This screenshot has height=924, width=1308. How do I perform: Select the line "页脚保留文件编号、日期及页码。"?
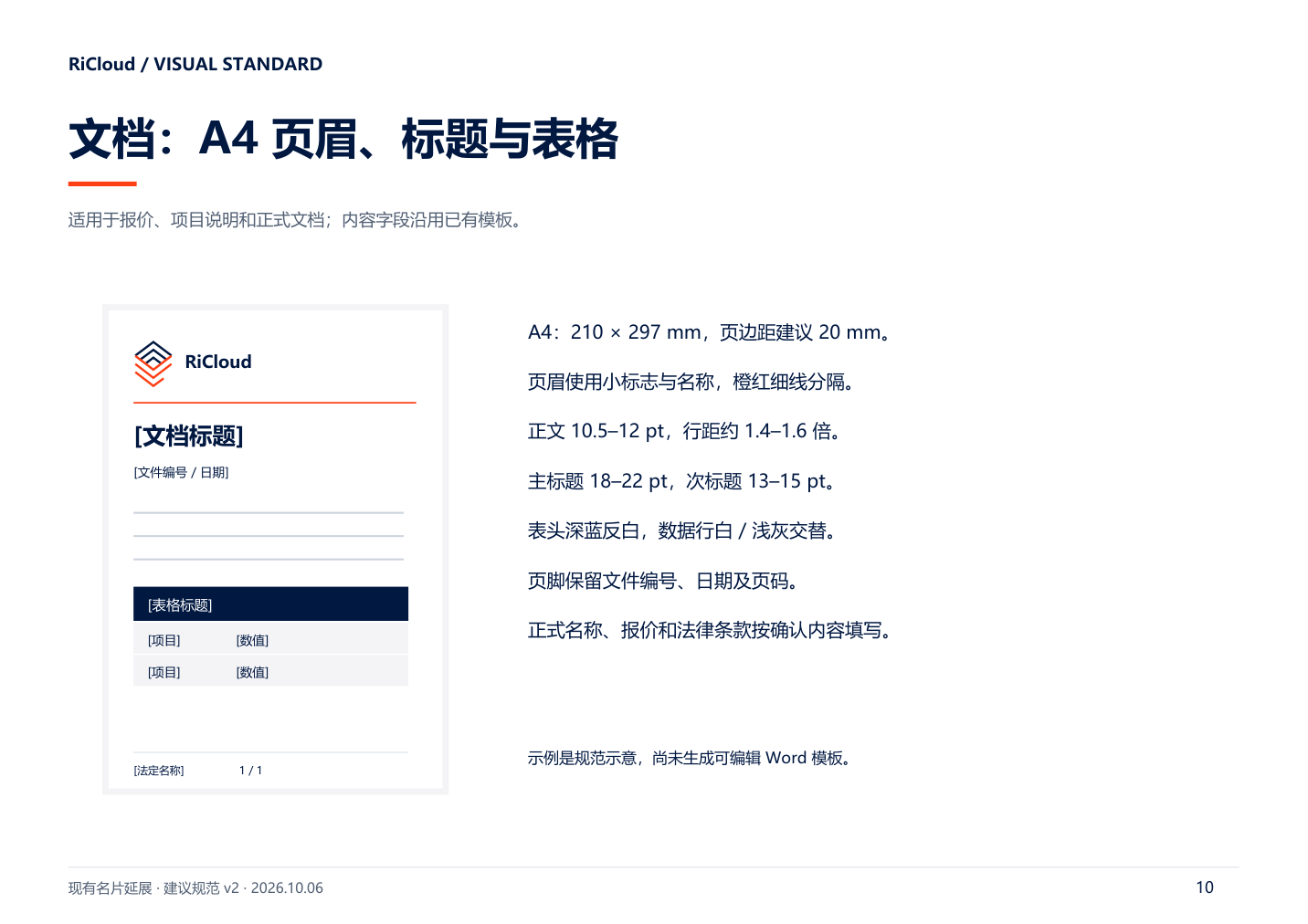pyautogui.click(x=664, y=581)
